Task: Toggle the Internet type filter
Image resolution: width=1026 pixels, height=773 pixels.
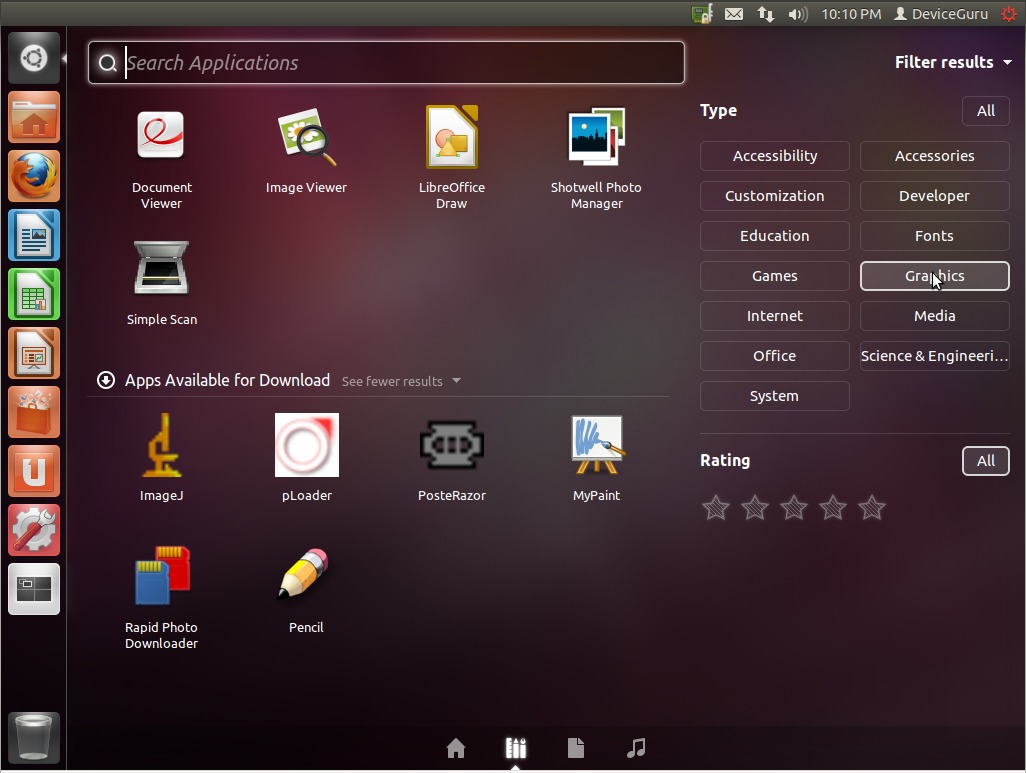Action: click(x=775, y=315)
